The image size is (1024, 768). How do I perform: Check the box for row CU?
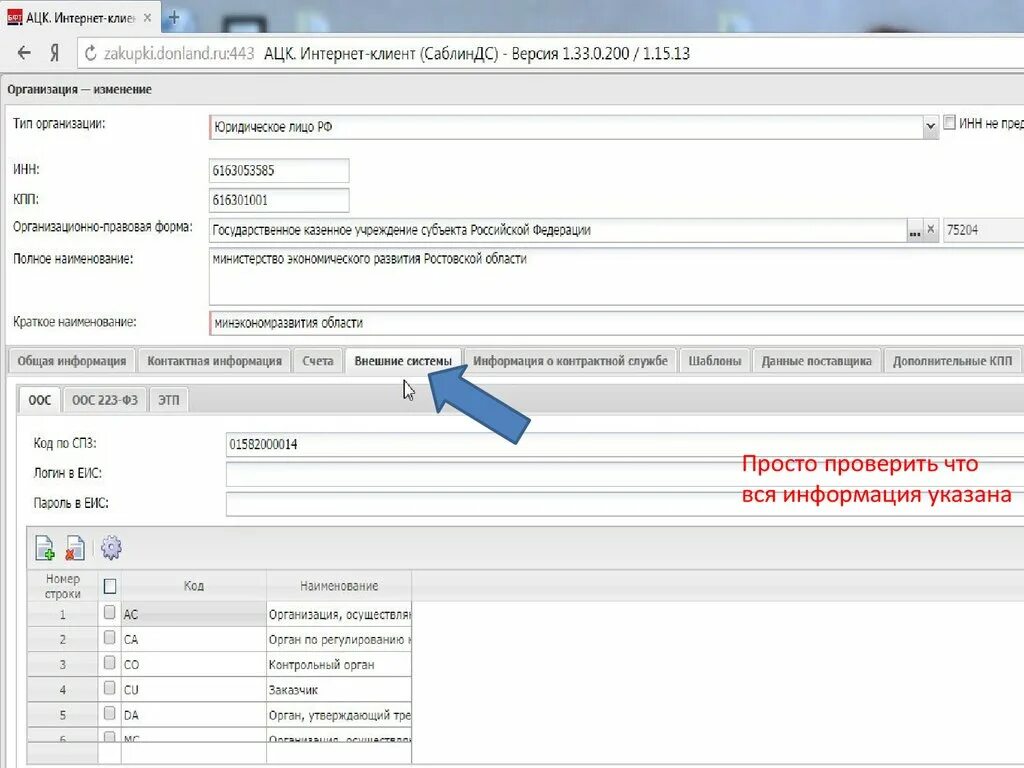click(110, 688)
